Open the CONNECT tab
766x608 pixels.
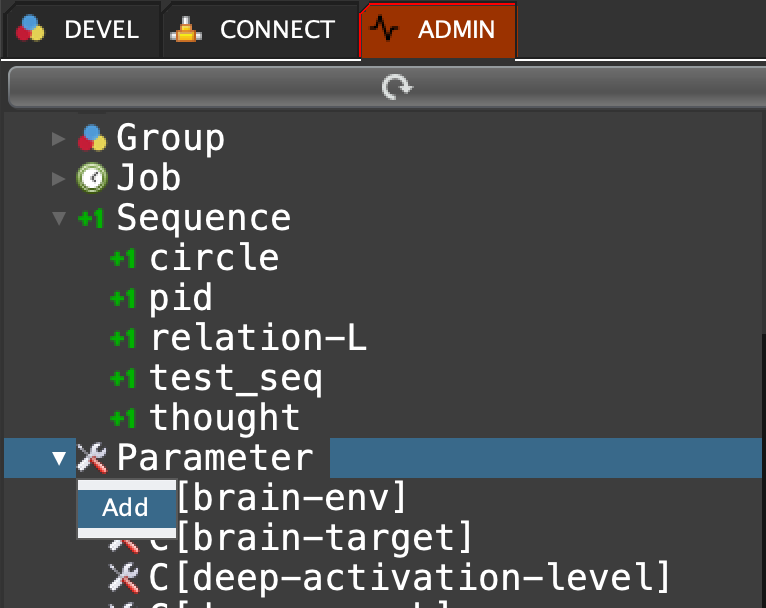(x=258, y=30)
